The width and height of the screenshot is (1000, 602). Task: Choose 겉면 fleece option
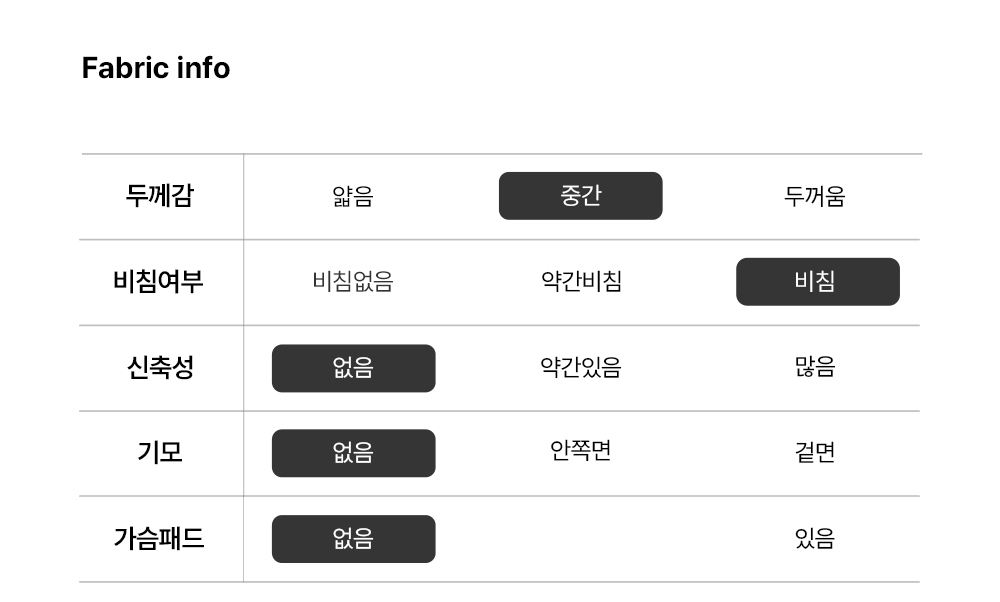pos(814,452)
